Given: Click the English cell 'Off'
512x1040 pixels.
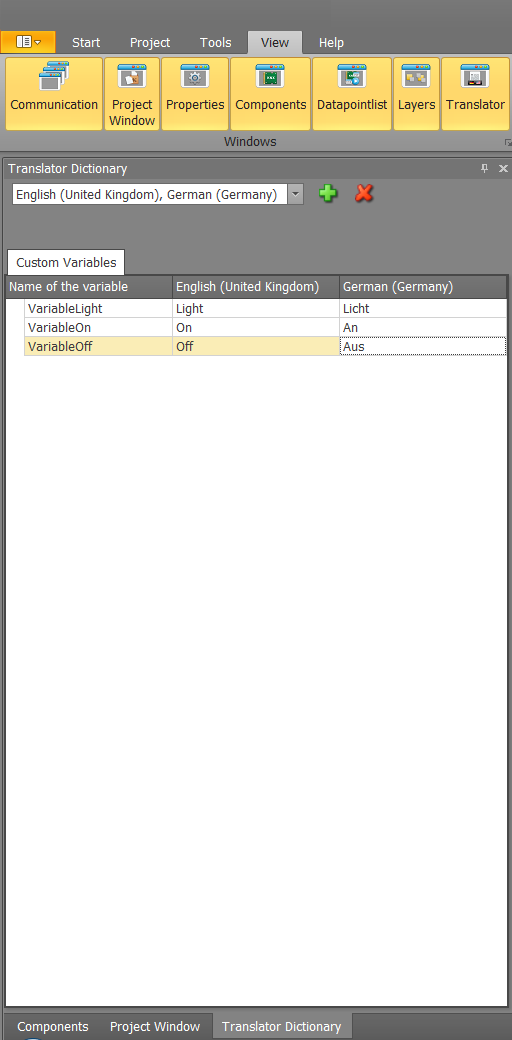Looking at the screenshot, I should coord(256,346).
